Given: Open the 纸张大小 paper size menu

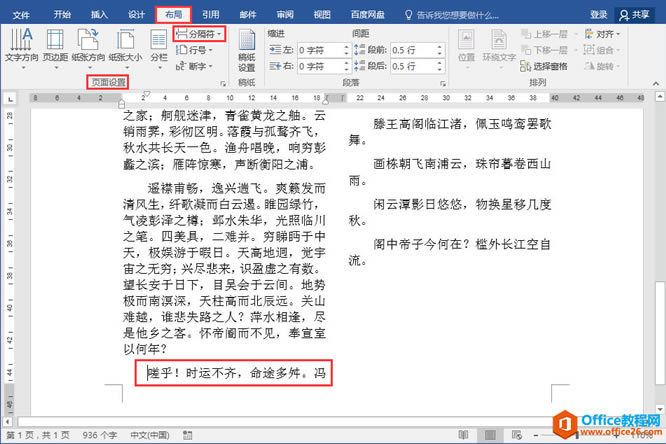Looking at the screenshot, I should coord(125,49).
